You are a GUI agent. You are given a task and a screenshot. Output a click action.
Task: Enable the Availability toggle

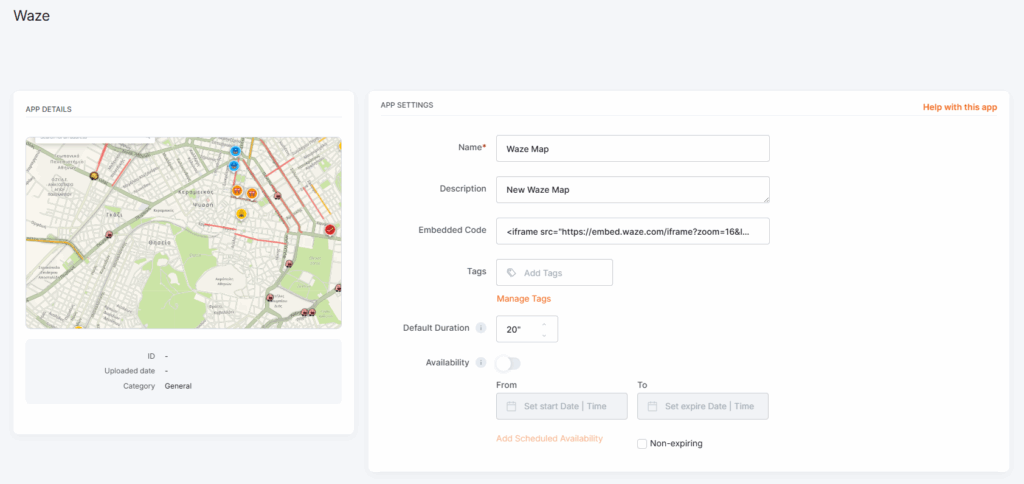tap(508, 363)
